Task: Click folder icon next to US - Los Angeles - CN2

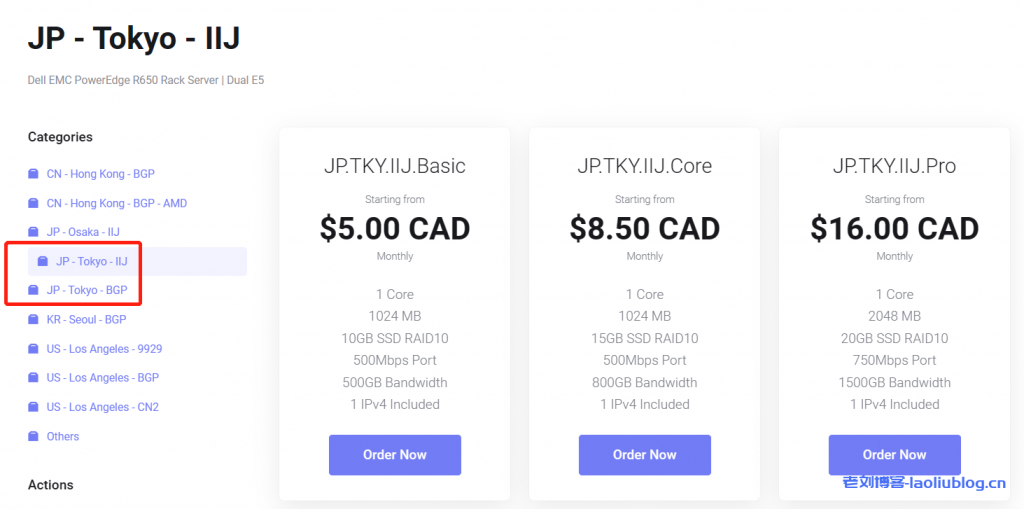Action: [x=33, y=407]
